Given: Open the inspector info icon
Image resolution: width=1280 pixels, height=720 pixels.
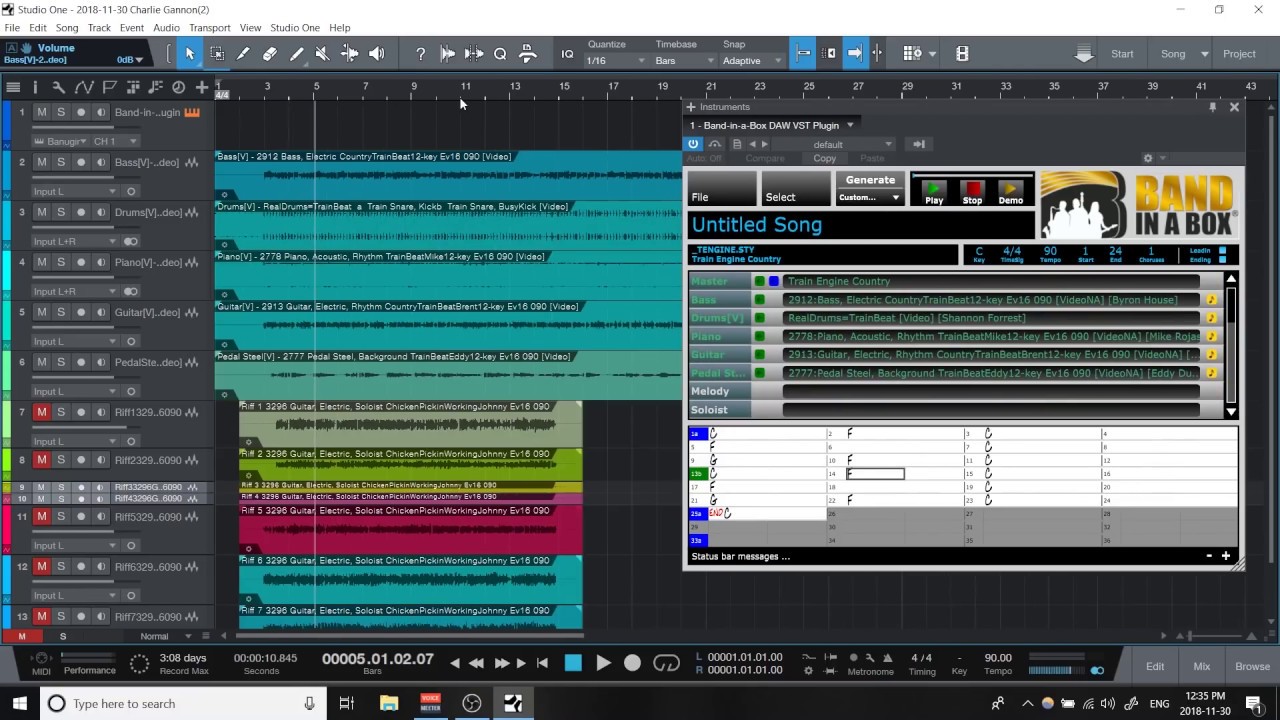Looking at the screenshot, I should [x=35, y=87].
